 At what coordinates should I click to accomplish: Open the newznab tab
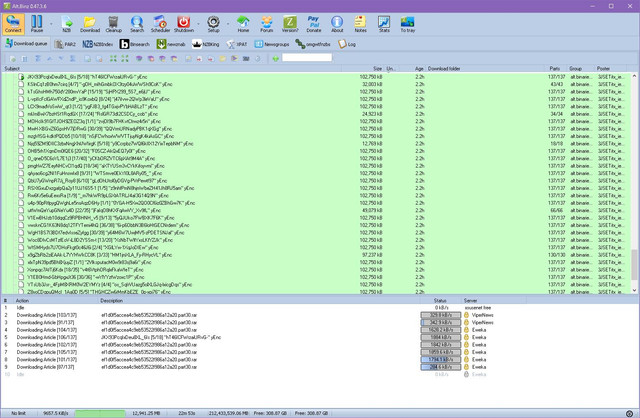[171, 44]
